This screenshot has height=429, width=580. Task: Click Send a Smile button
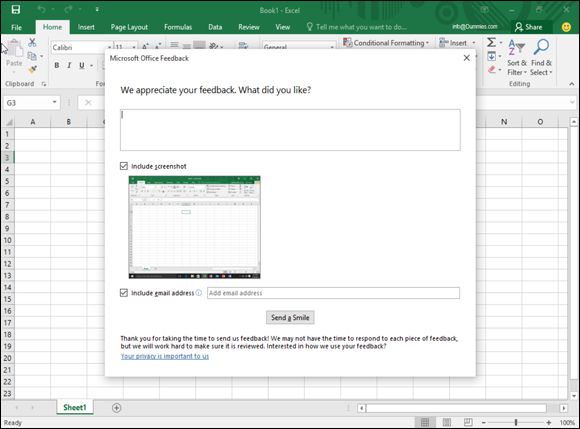coord(290,317)
